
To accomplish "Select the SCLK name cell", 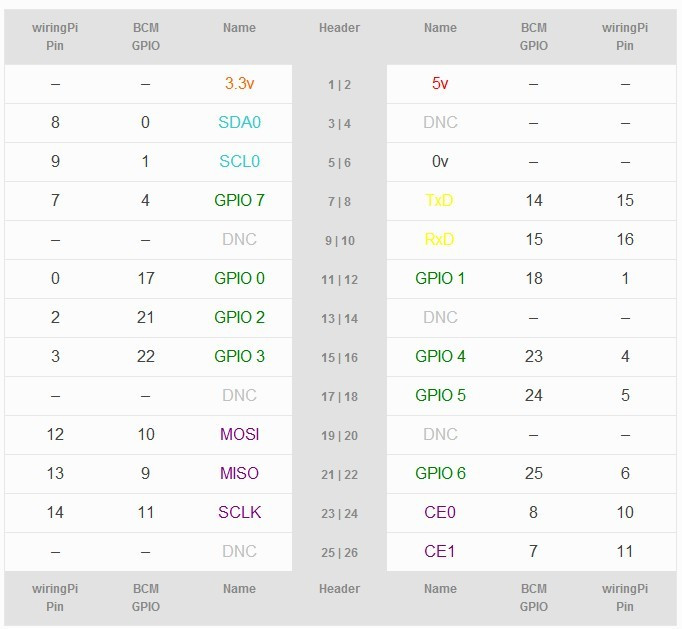I will 239,512.
